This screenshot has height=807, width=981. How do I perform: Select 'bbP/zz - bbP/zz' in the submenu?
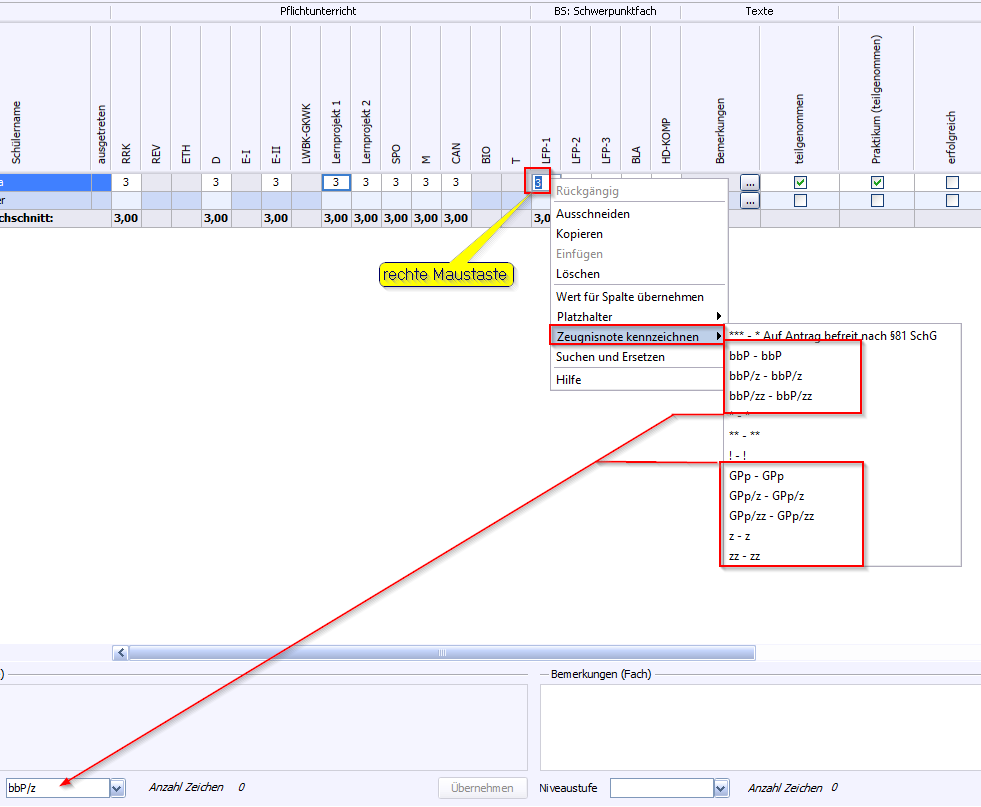click(770, 396)
